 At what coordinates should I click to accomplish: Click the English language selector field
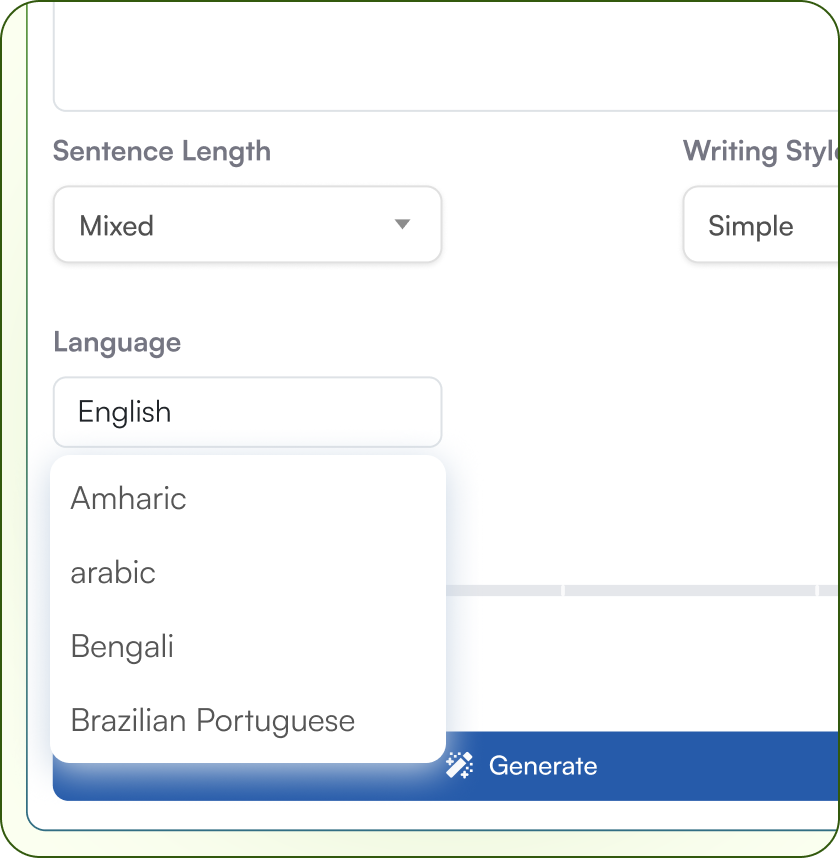coord(247,411)
